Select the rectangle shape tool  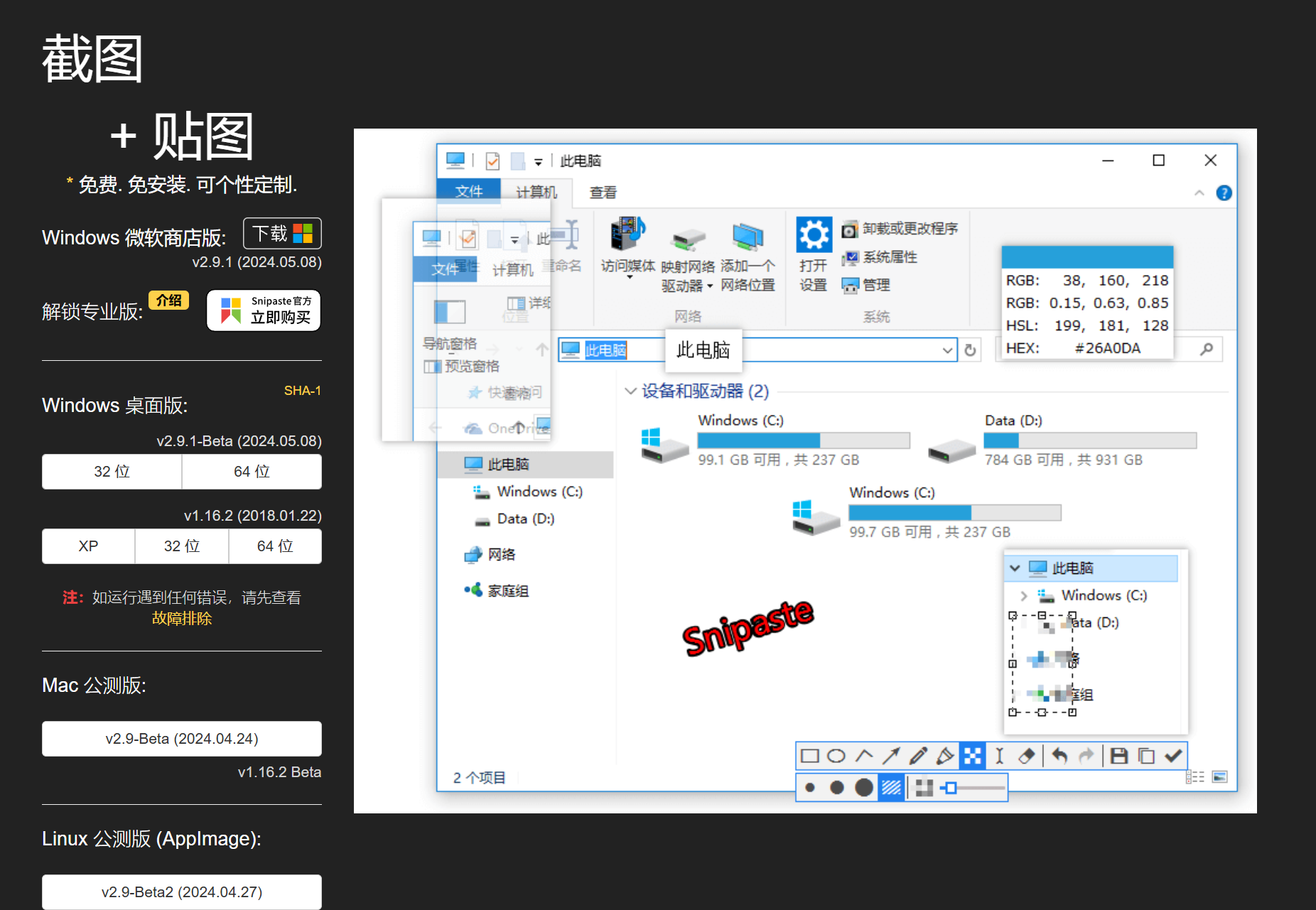tap(809, 756)
